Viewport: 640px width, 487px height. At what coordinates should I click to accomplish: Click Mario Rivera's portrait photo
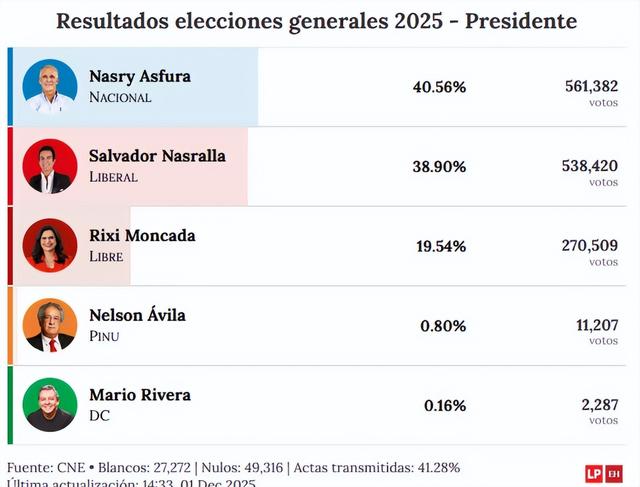[x=50, y=405]
